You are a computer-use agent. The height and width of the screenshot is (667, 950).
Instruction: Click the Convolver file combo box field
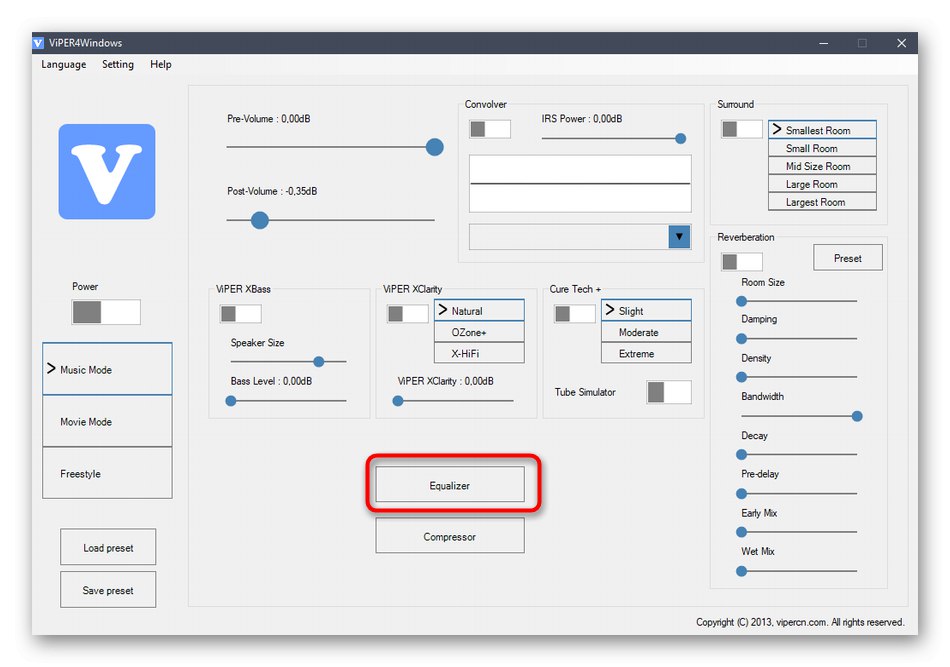580,237
